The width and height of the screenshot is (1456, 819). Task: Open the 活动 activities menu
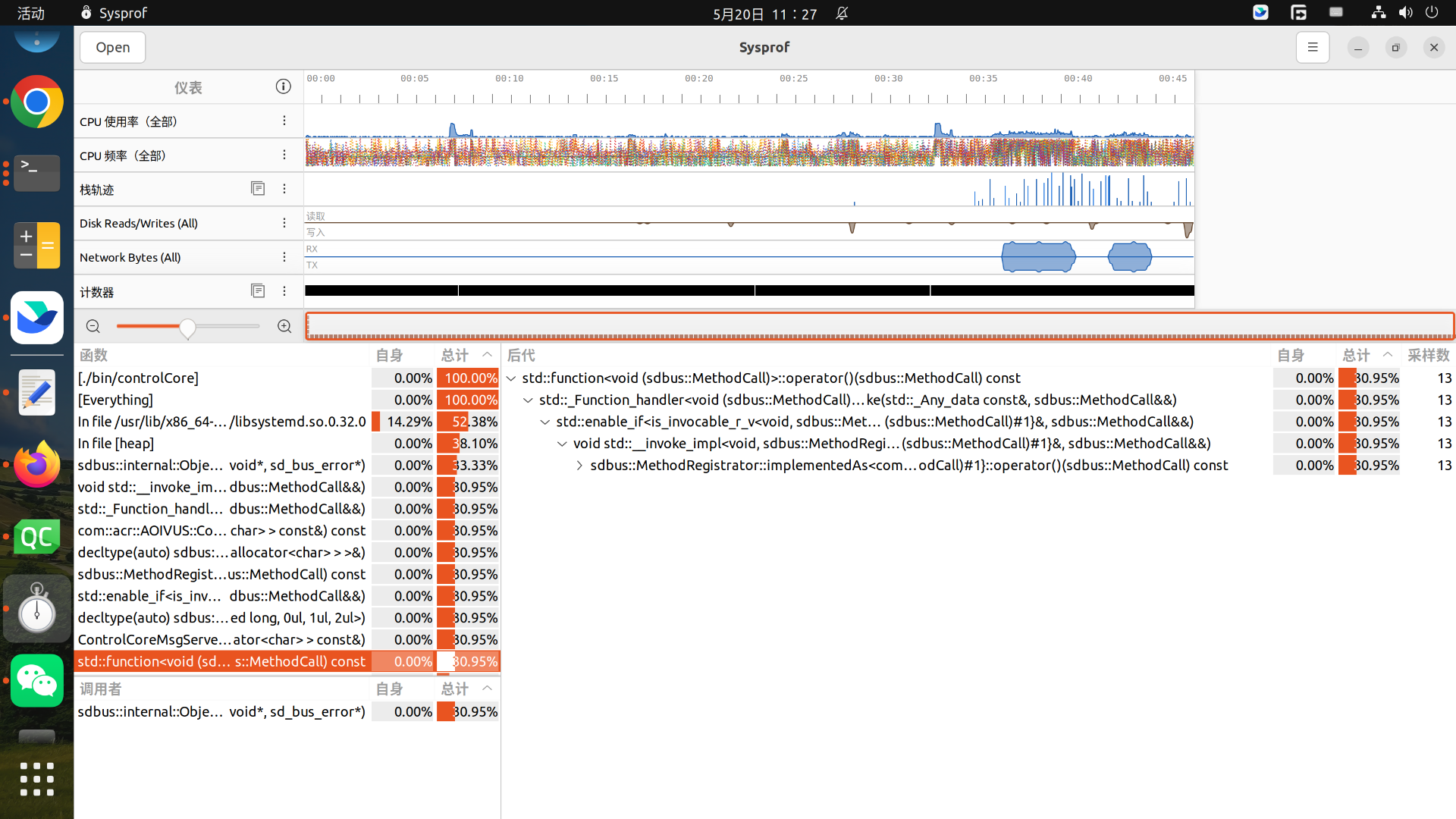click(31, 13)
